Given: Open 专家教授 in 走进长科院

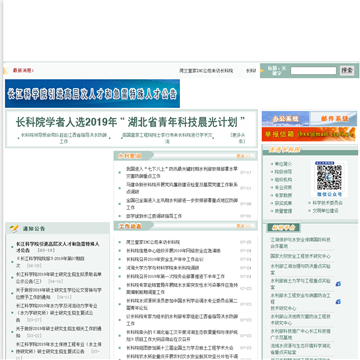Looking at the screenshot, I should 283,195.
